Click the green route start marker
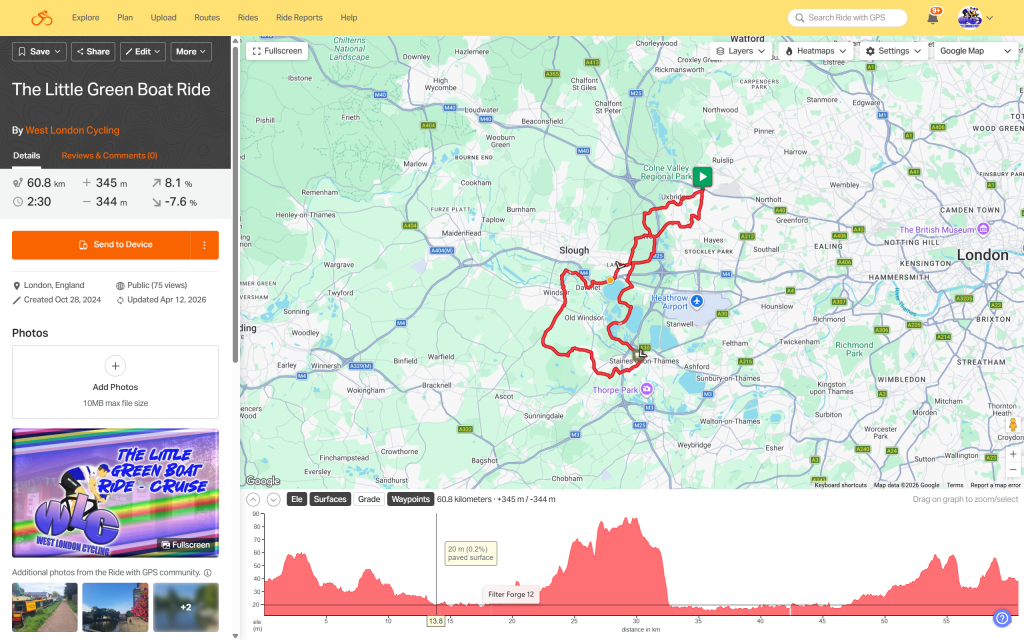This screenshot has width=1024, height=640. click(x=703, y=177)
